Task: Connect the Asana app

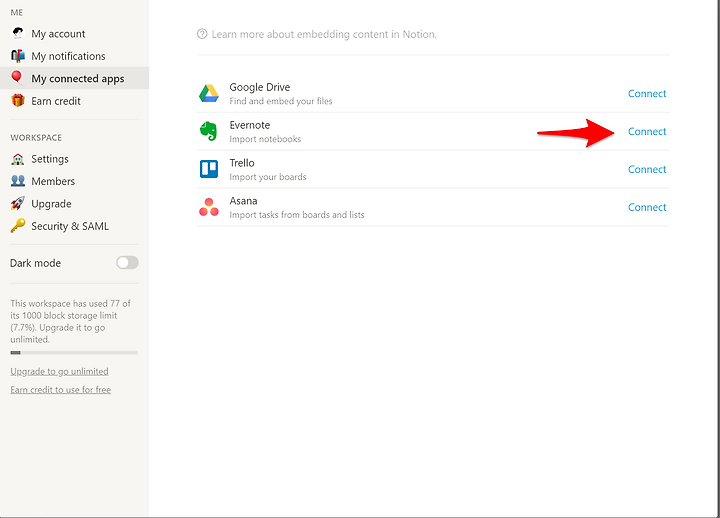Action: tap(647, 207)
